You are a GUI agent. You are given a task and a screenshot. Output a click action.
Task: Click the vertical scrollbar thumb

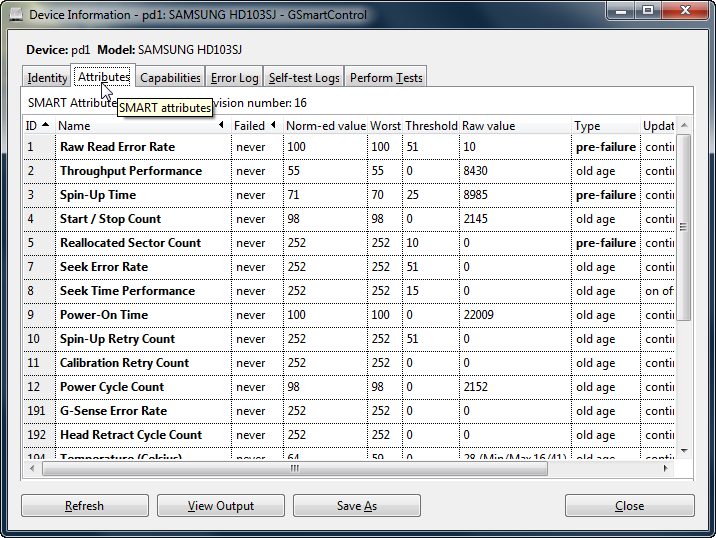click(684, 227)
